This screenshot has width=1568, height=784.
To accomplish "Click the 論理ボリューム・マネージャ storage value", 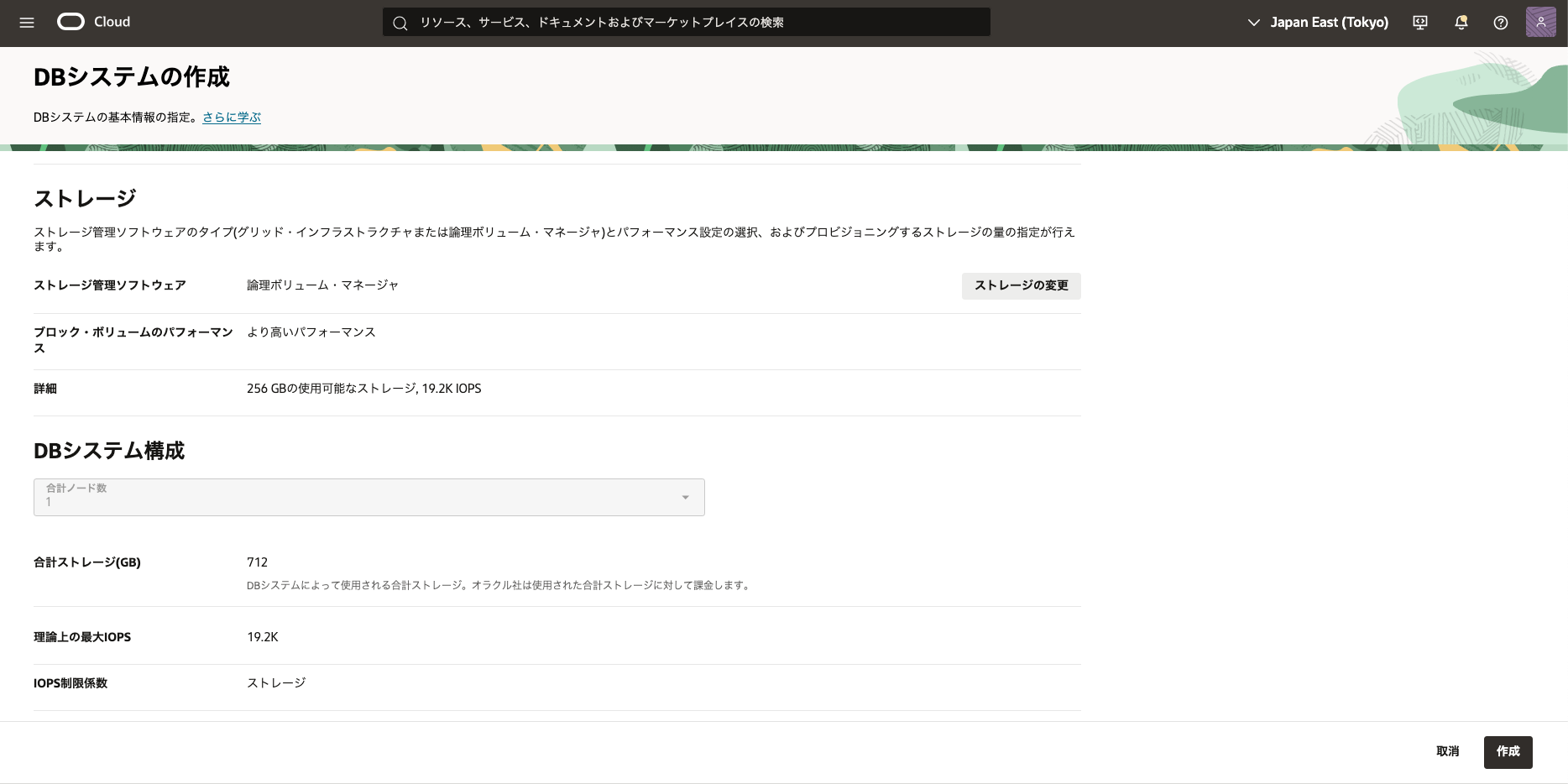I will [322, 285].
